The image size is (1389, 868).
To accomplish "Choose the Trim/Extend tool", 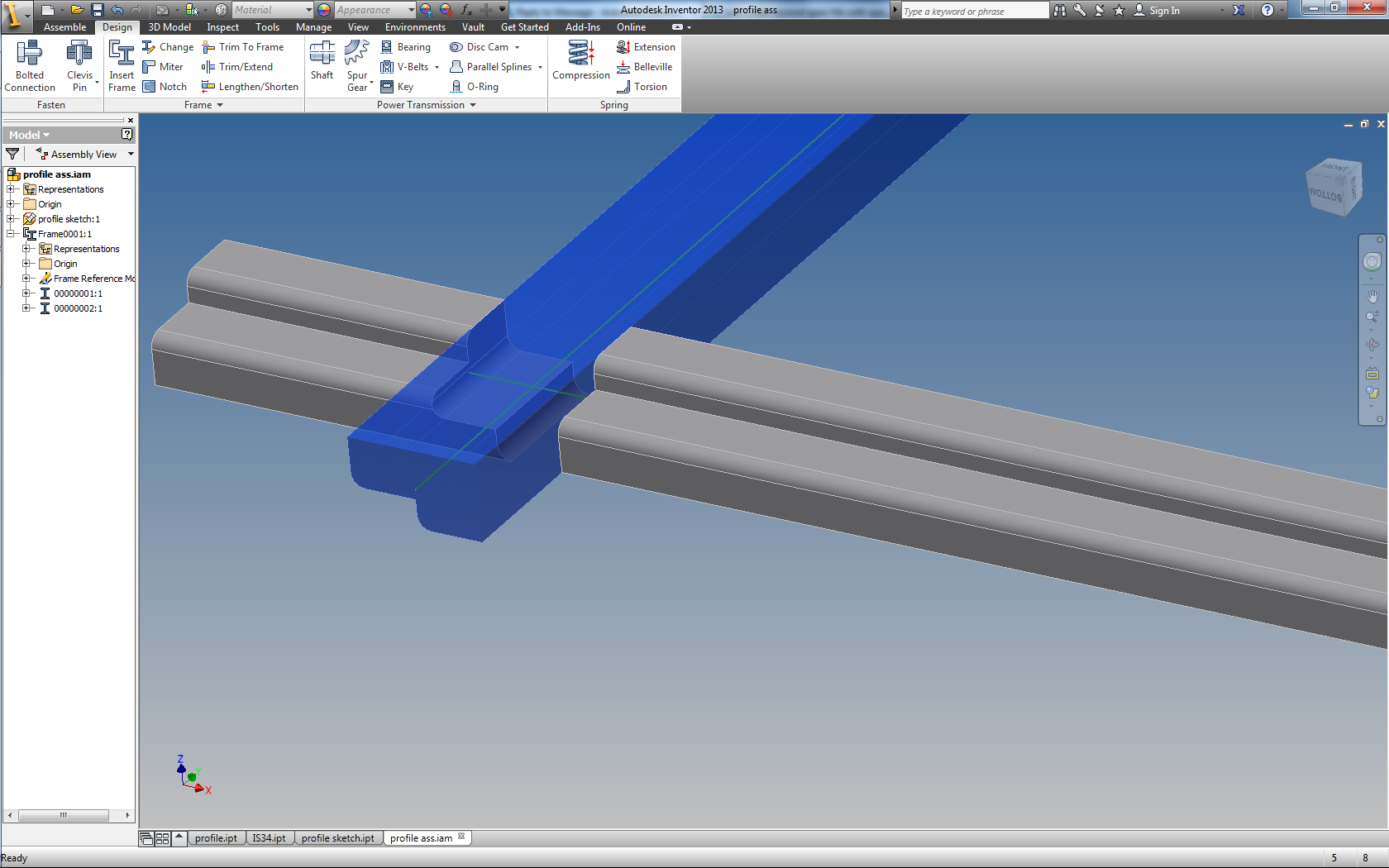I will click(237, 67).
